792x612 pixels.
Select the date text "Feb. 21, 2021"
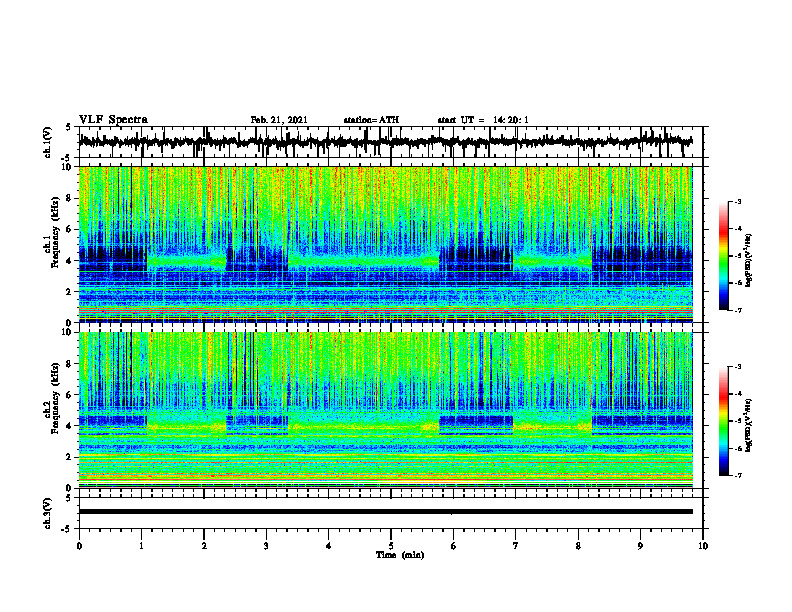[279, 120]
